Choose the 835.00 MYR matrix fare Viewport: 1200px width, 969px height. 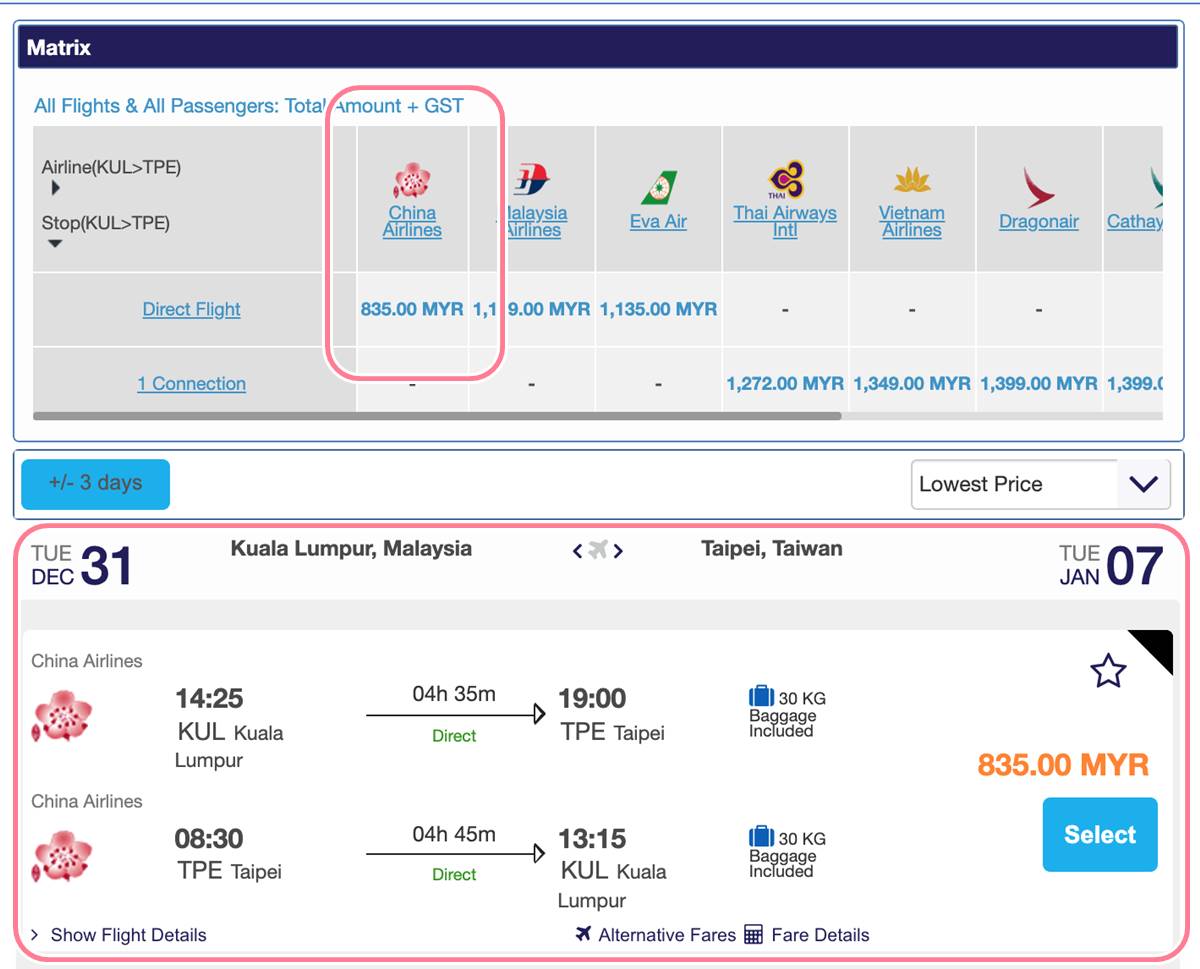coord(412,309)
